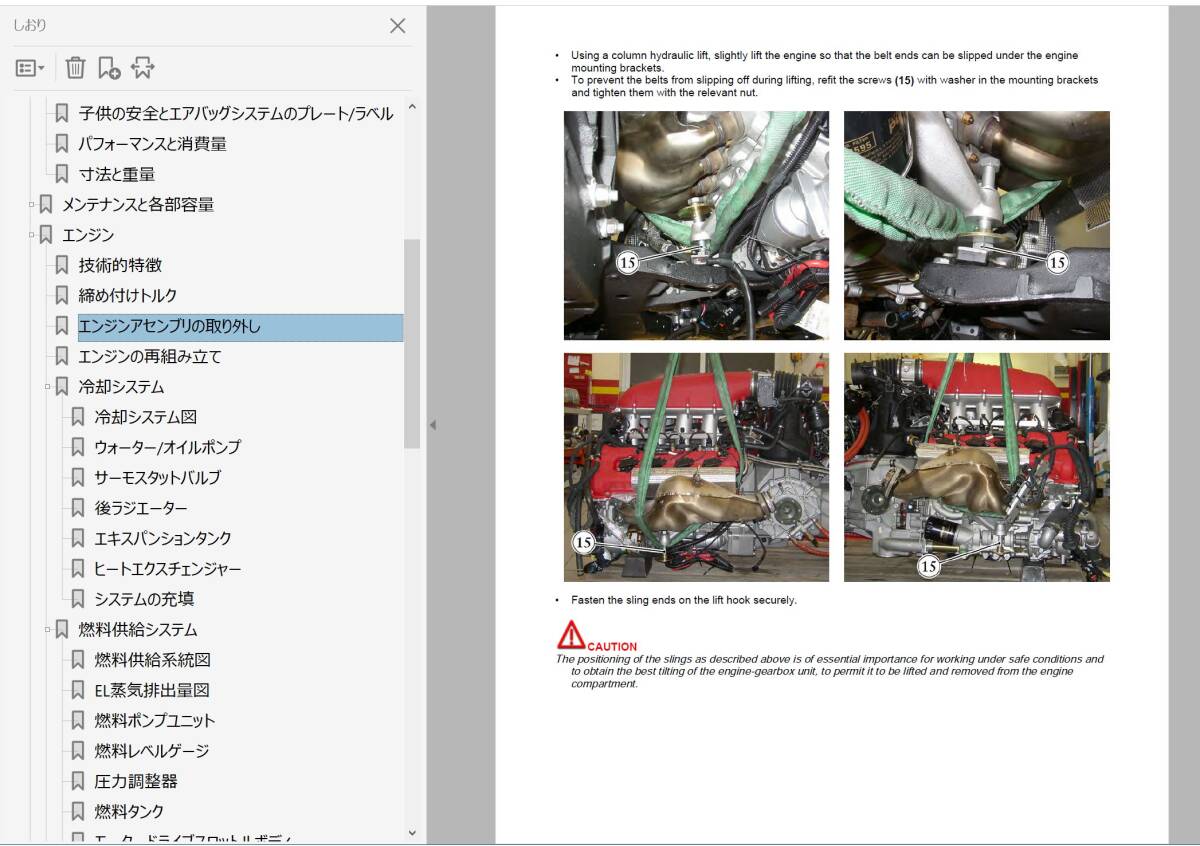Open bookmark 燃料供給システム

(x=138, y=630)
